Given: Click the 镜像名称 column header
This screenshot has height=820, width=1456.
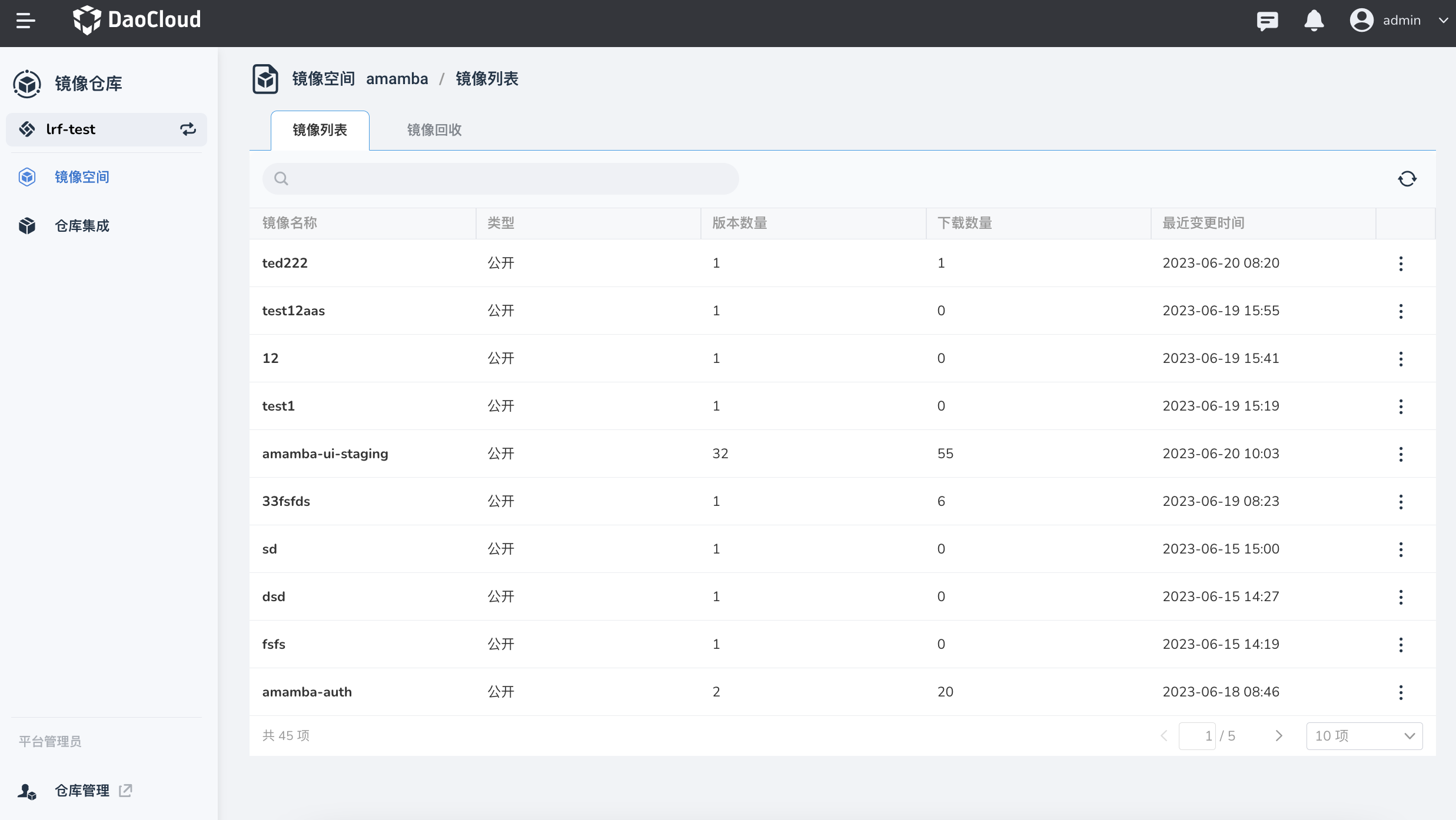Looking at the screenshot, I should click(290, 223).
